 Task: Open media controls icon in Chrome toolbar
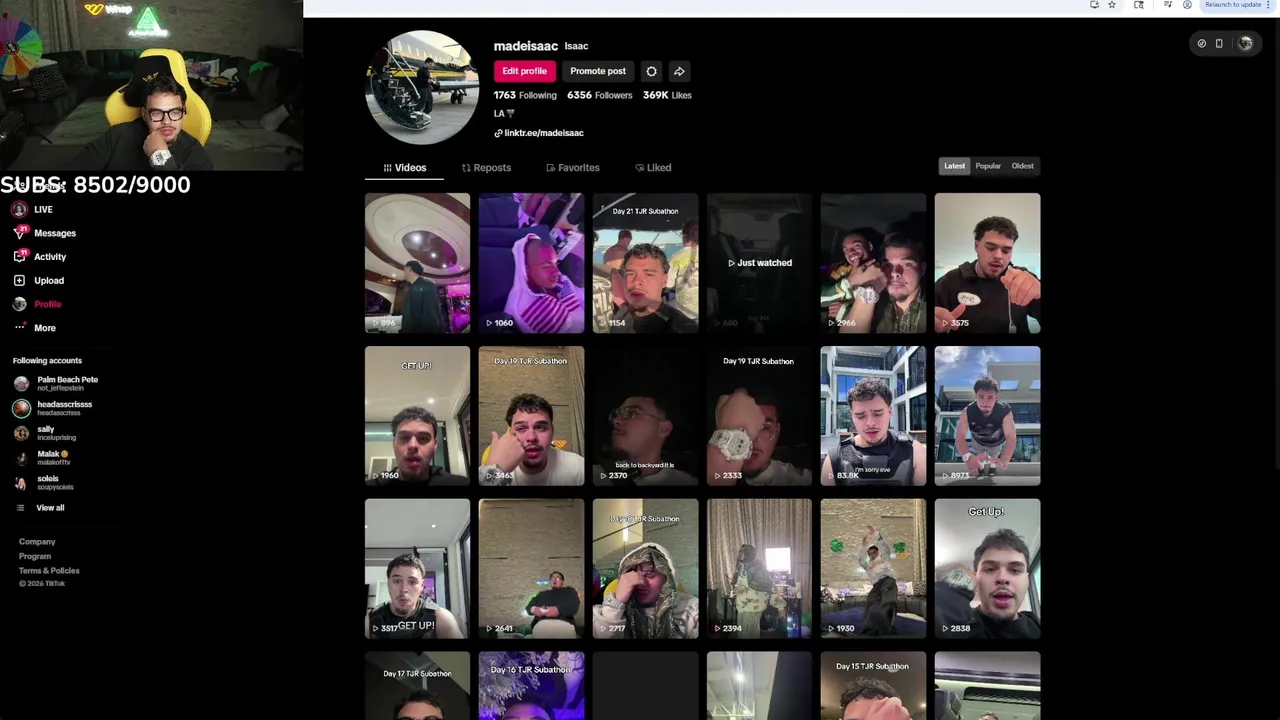[1167, 5]
